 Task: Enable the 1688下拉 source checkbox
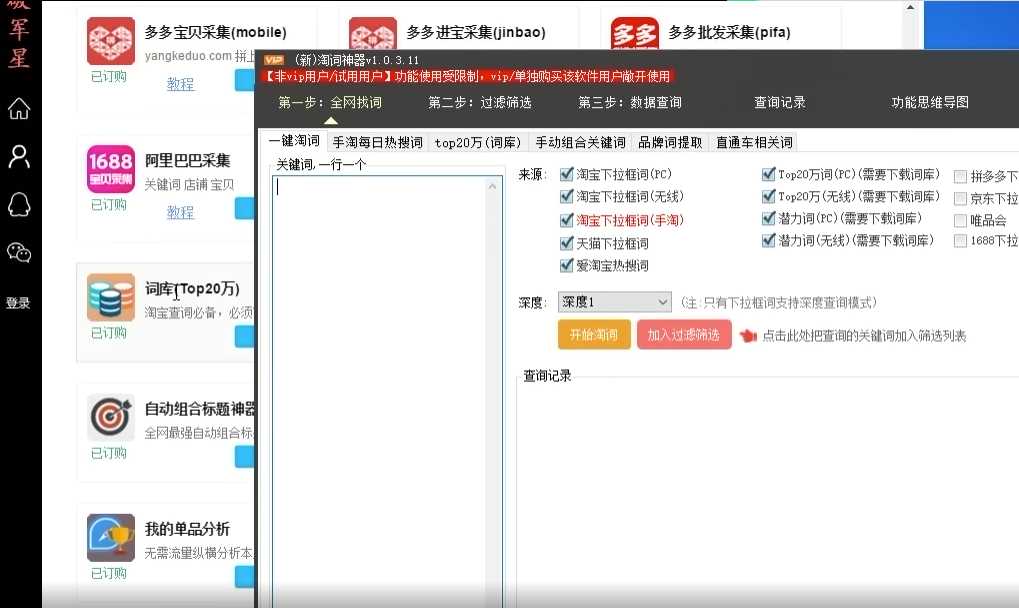tap(960, 241)
